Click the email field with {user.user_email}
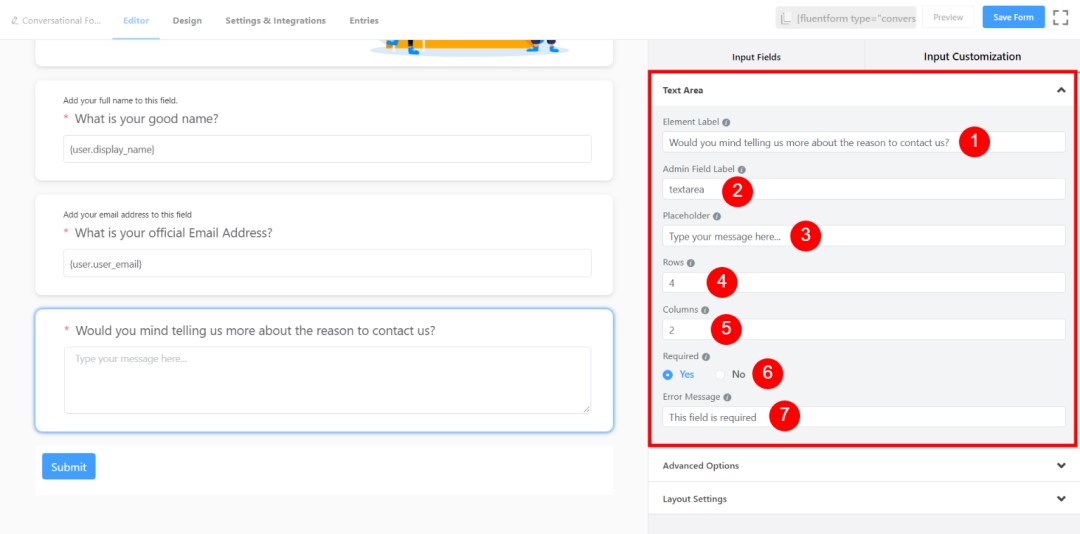This screenshot has width=1080, height=534. tap(327, 263)
